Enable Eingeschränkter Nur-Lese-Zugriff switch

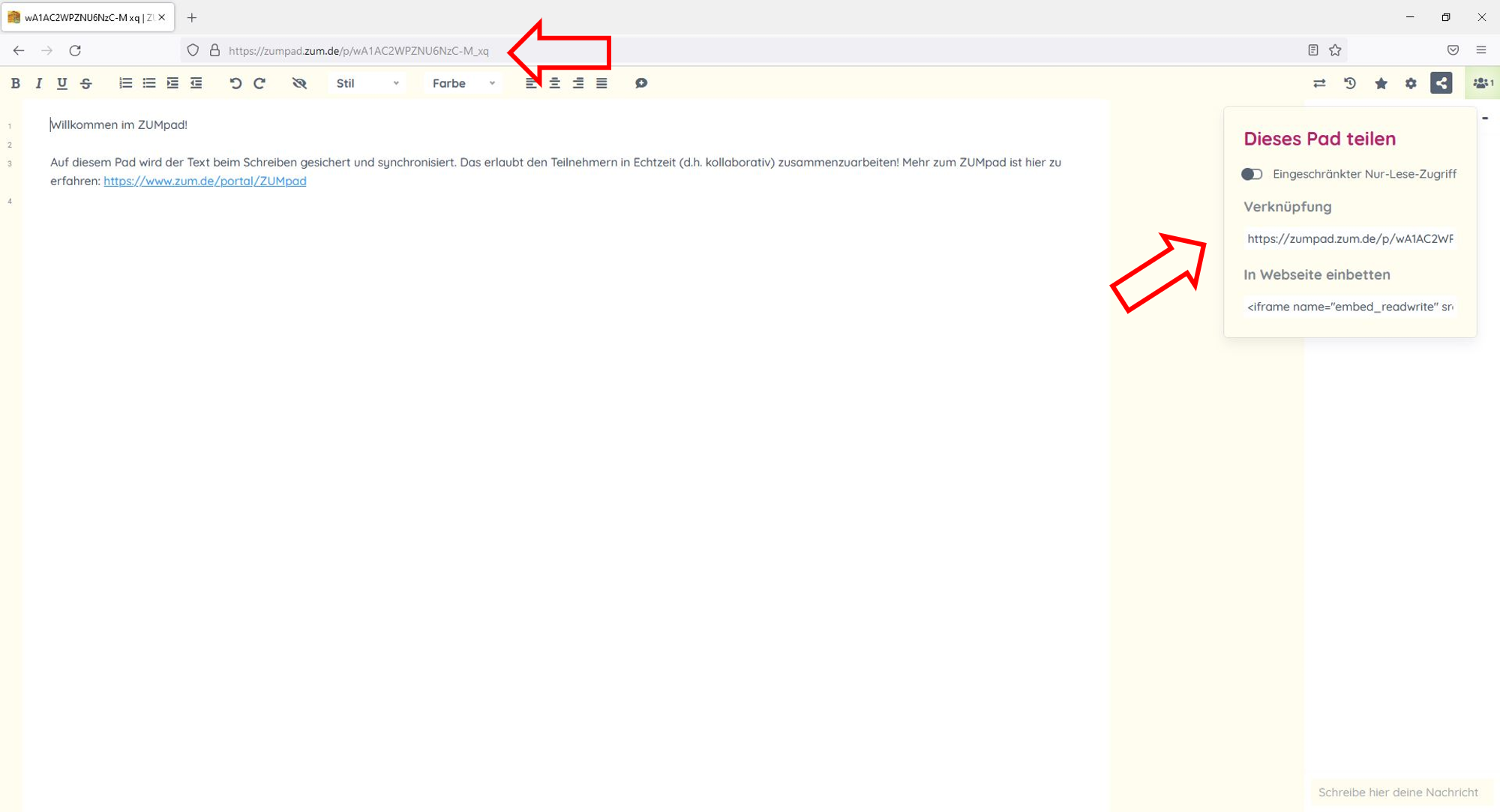coord(1252,174)
